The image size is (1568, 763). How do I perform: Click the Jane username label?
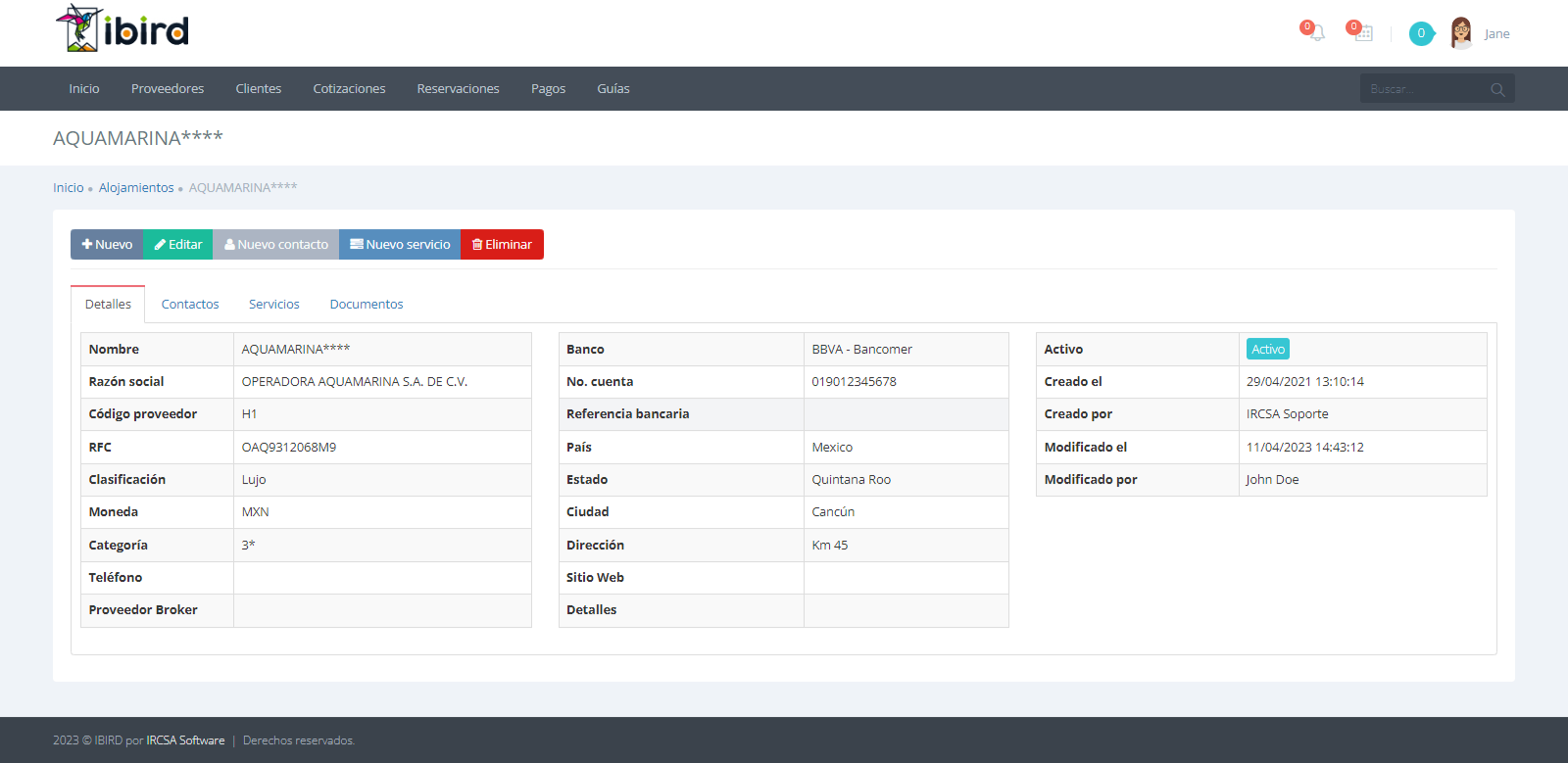pos(1496,33)
